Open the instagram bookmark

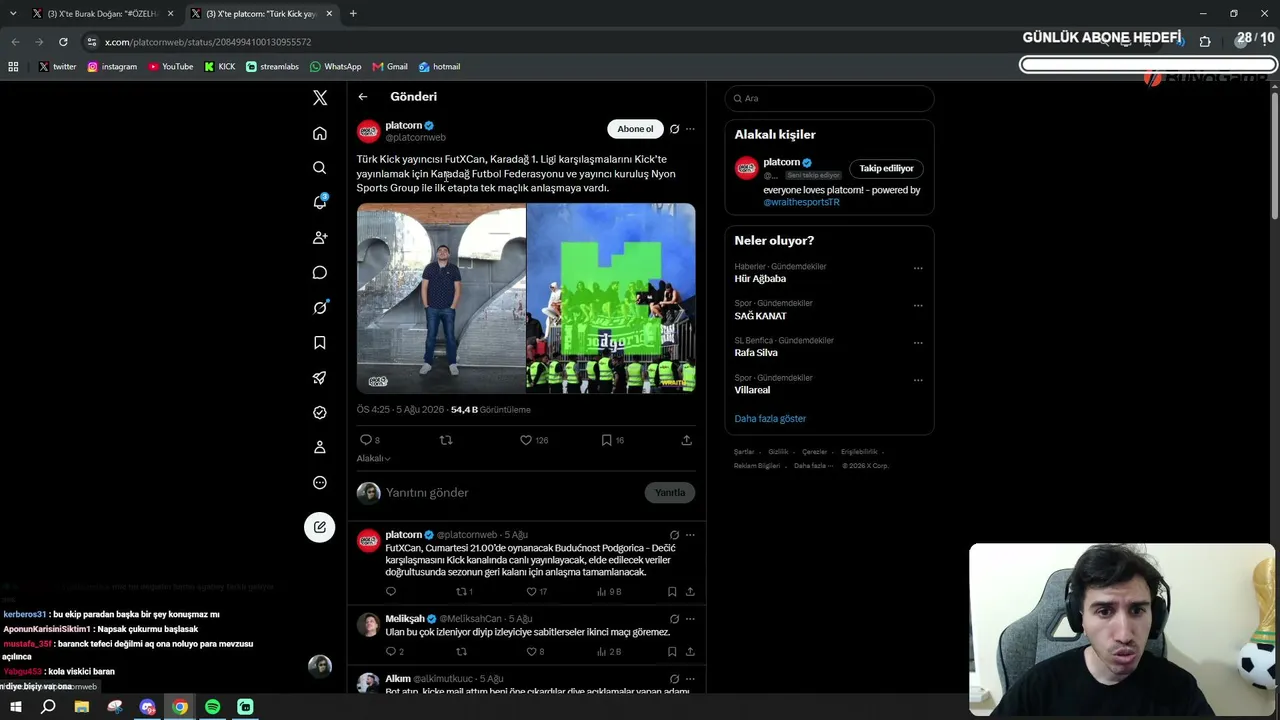(x=112, y=67)
